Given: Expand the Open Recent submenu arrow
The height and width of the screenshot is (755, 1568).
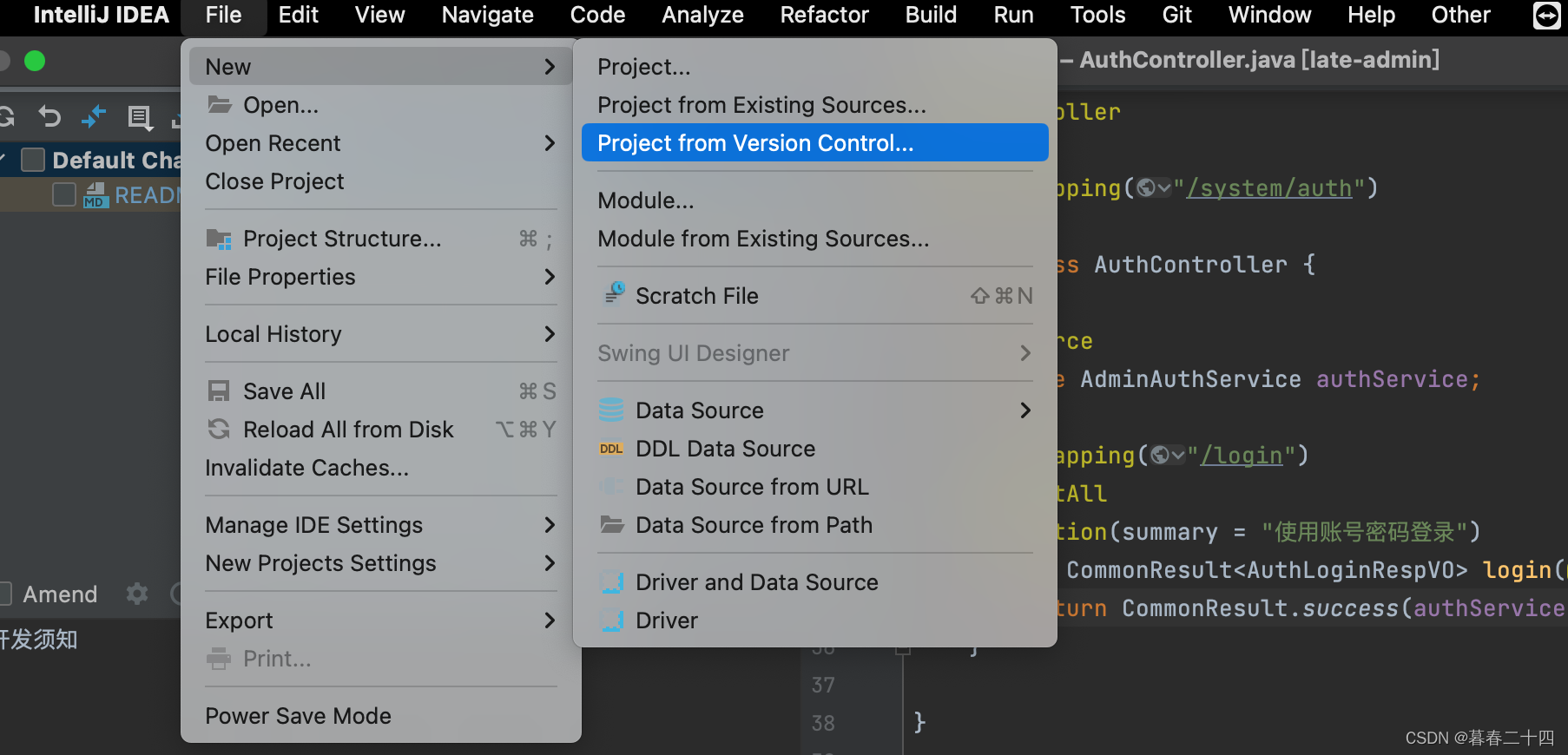Looking at the screenshot, I should click(549, 143).
